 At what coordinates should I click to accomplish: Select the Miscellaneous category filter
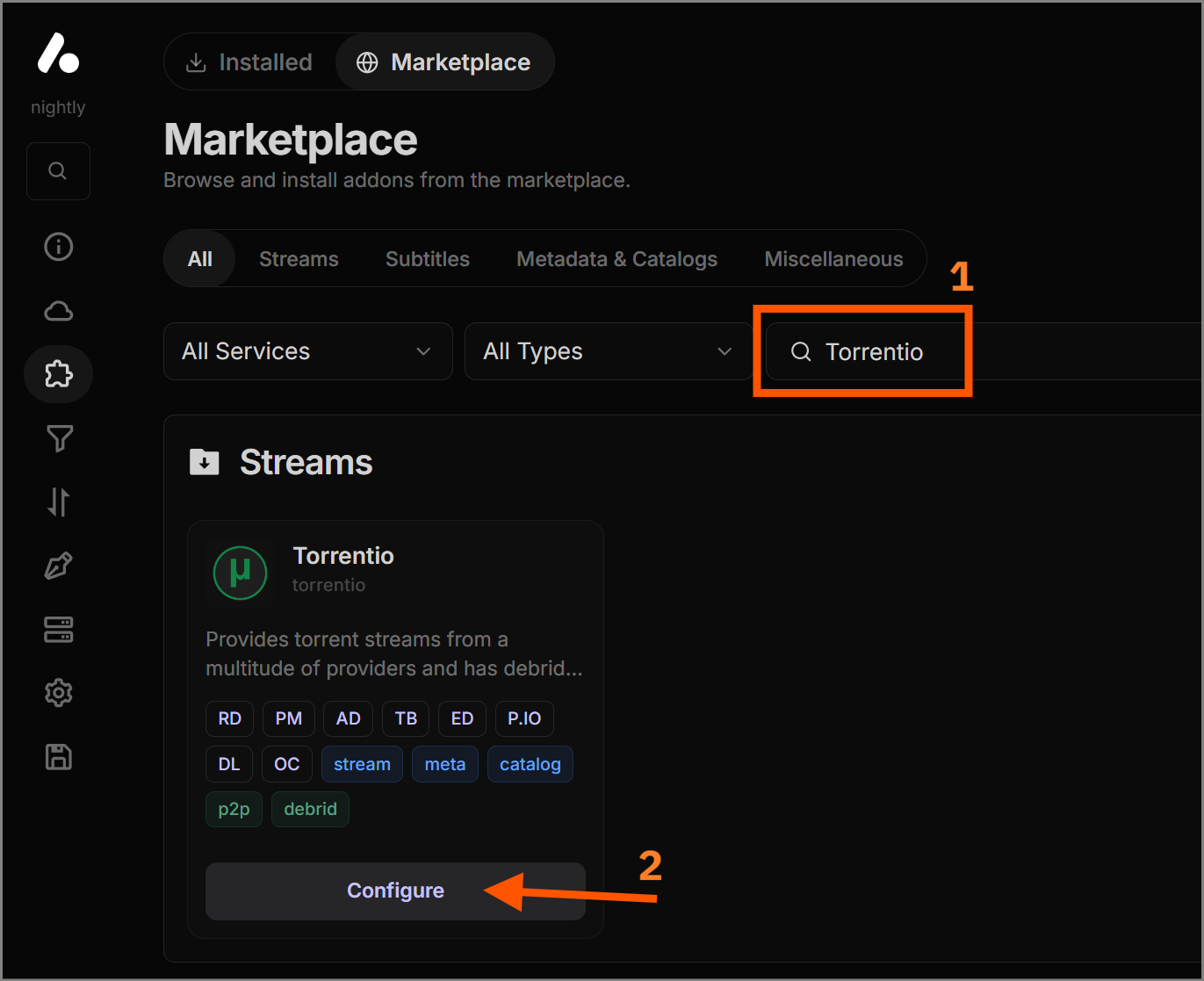click(x=833, y=259)
